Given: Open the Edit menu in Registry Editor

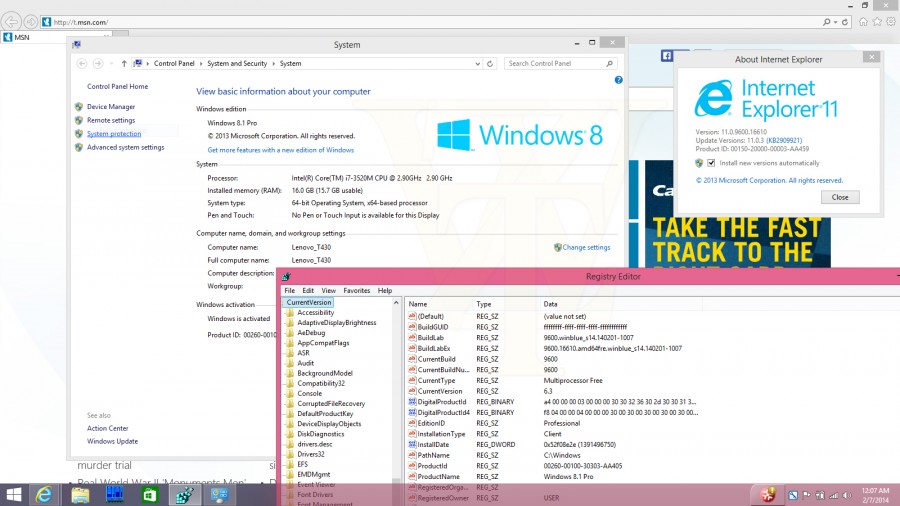Looking at the screenshot, I should [x=308, y=291].
